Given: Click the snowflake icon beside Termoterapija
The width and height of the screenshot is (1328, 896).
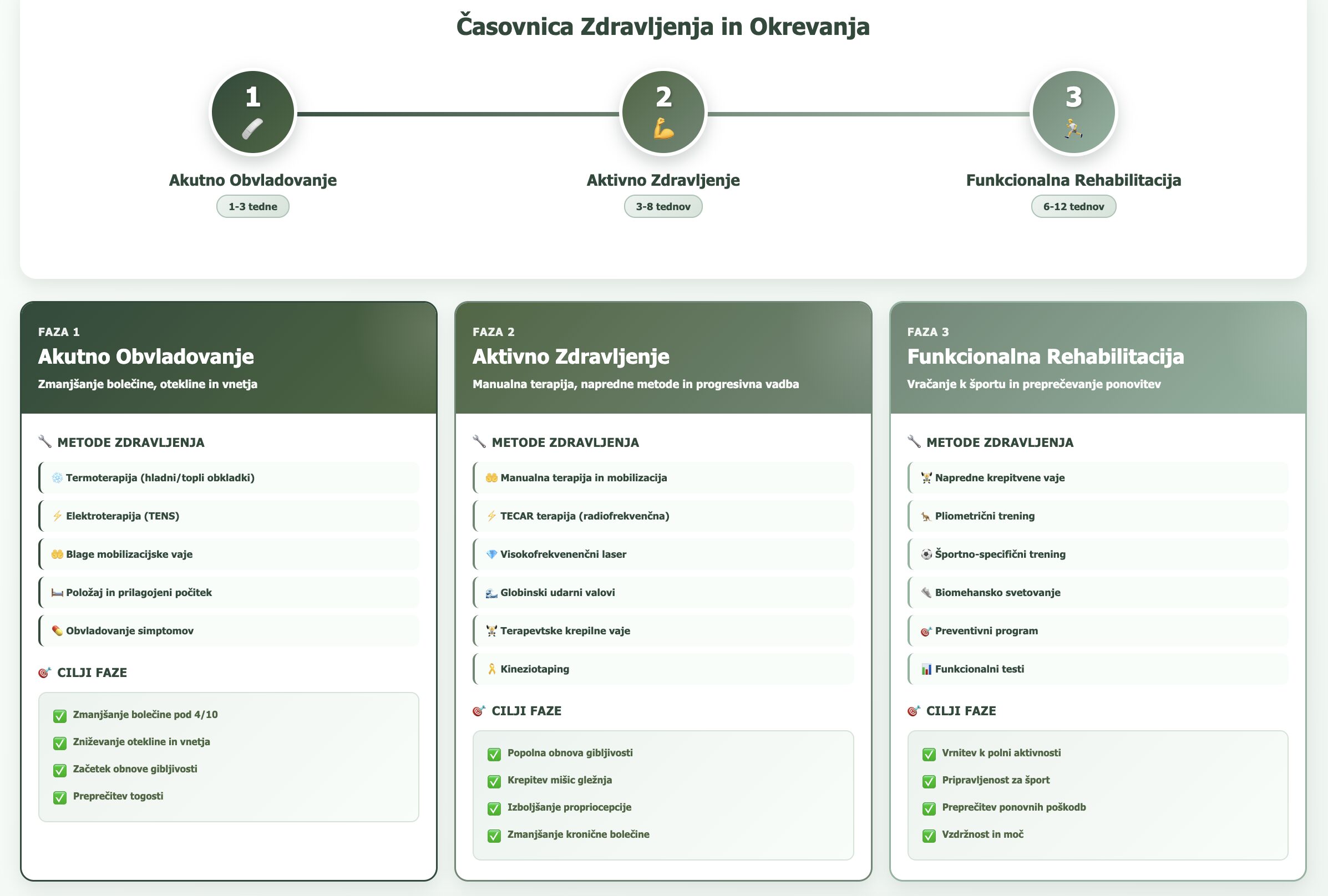Looking at the screenshot, I should click(57, 478).
